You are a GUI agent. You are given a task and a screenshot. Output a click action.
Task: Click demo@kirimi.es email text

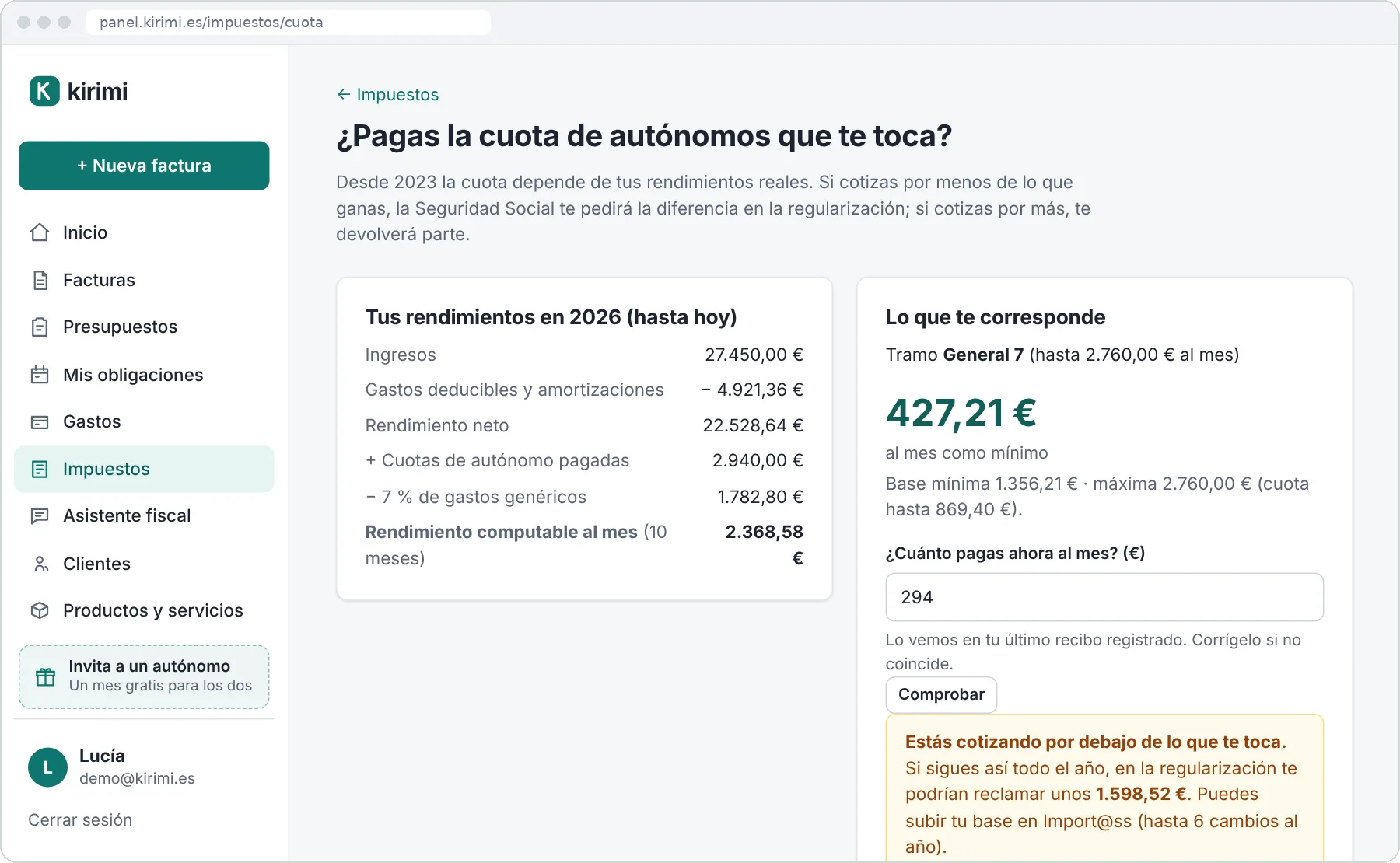[x=137, y=778]
